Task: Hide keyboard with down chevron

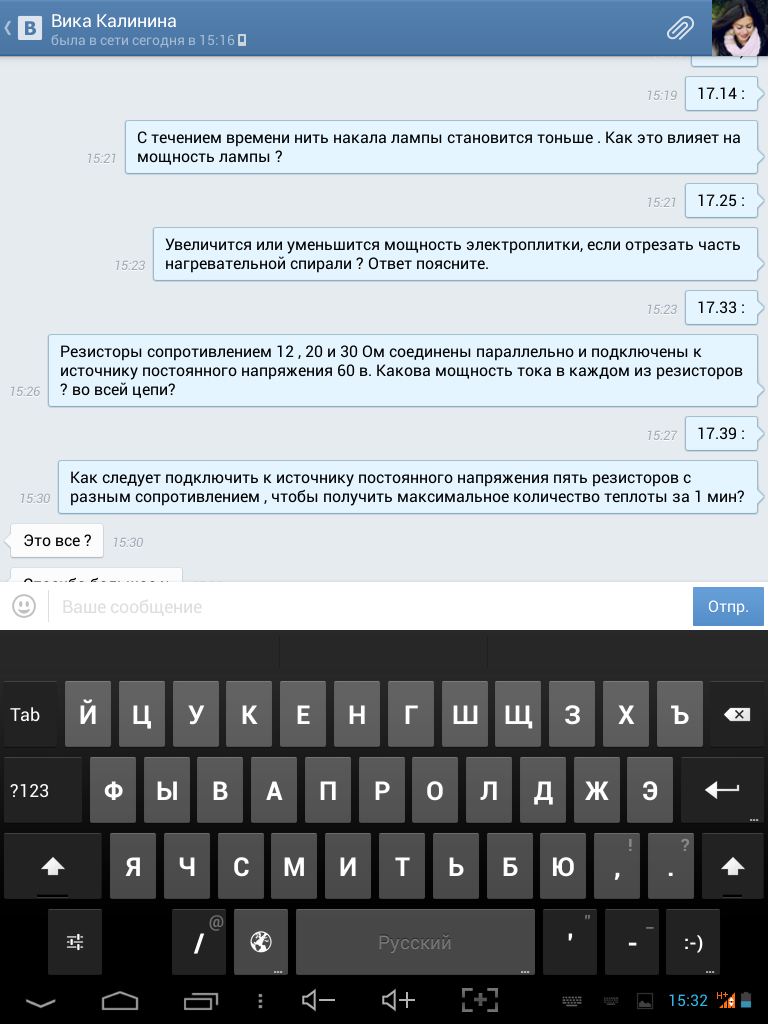Action: 40,1001
